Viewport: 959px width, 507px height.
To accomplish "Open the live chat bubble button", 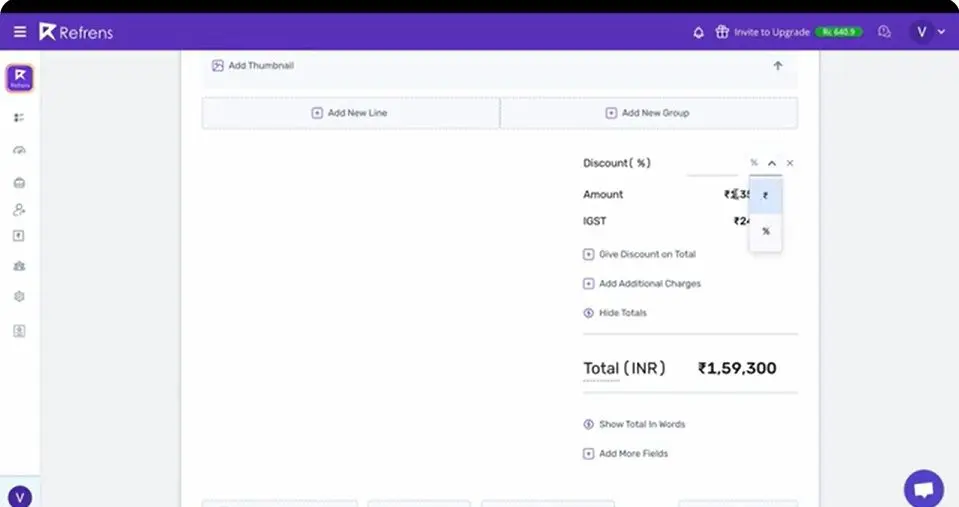I will pos(924,489).
